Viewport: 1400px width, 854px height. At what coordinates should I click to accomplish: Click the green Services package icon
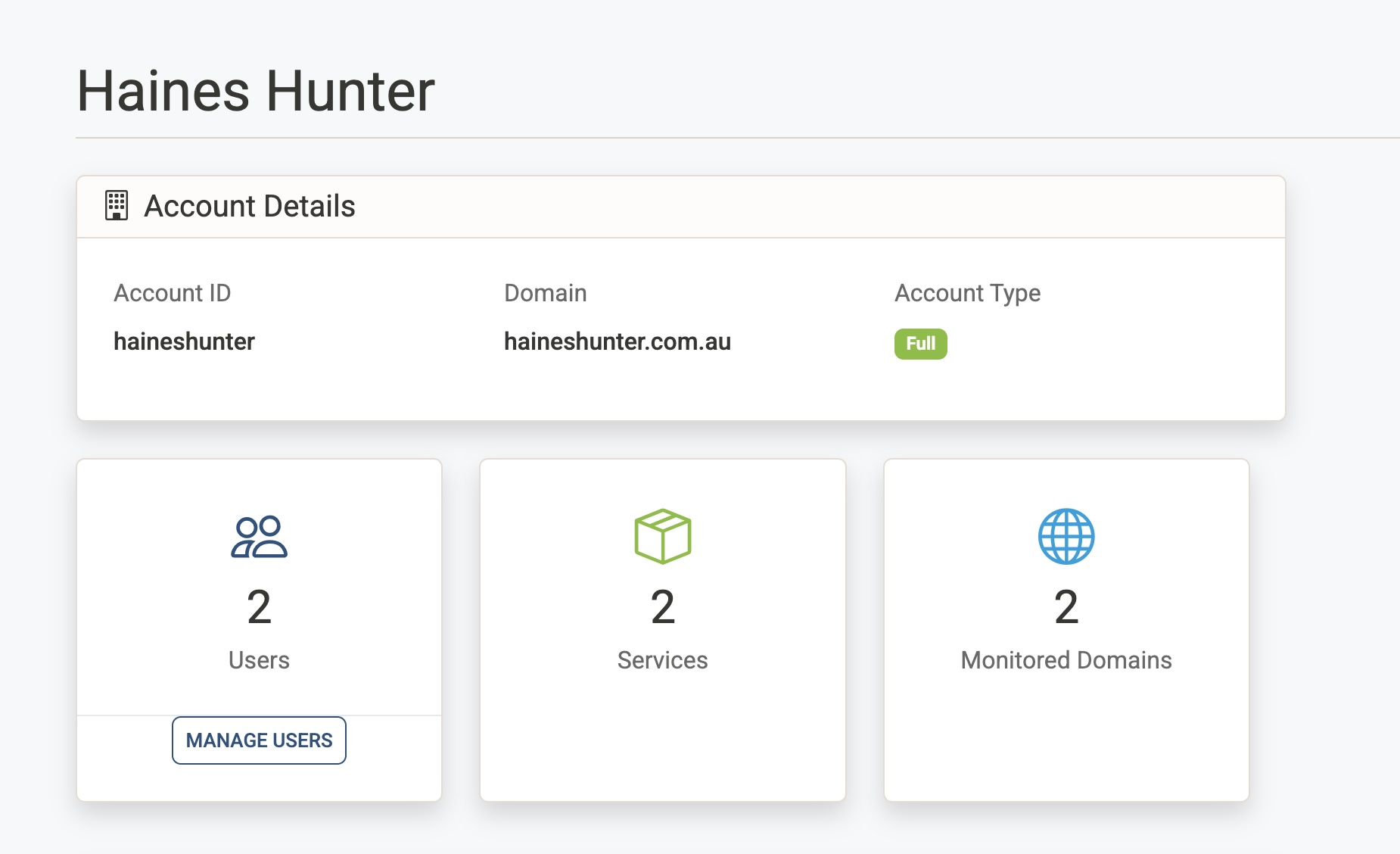click(x=662, y=538)
